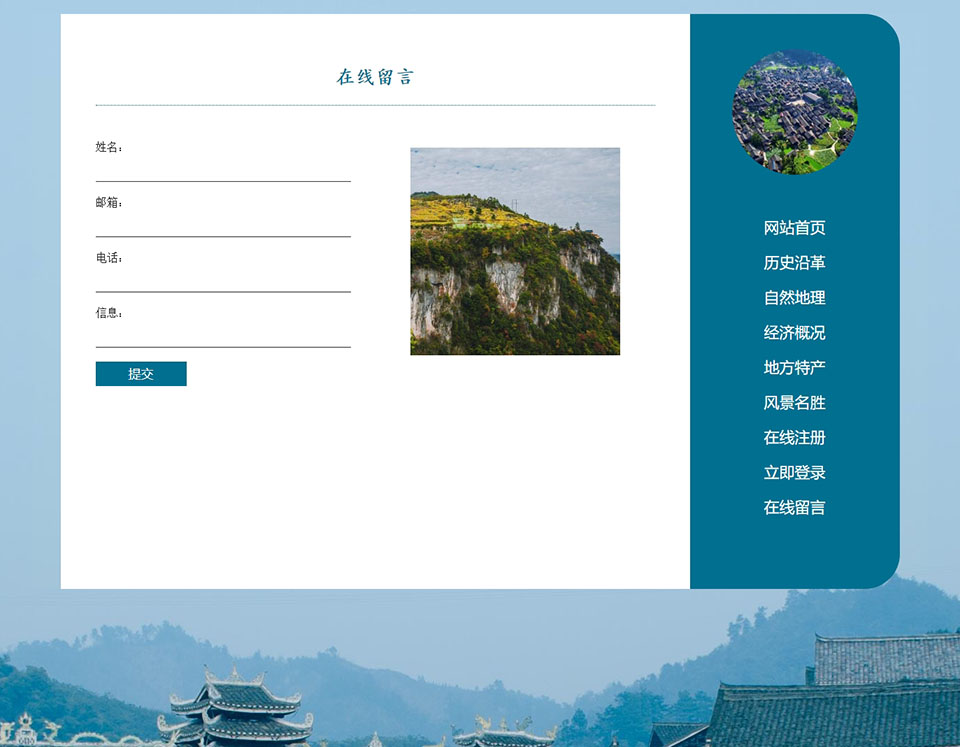Click the 信息 message input field
Screen dimensions: 960x747
pos(223,336)
